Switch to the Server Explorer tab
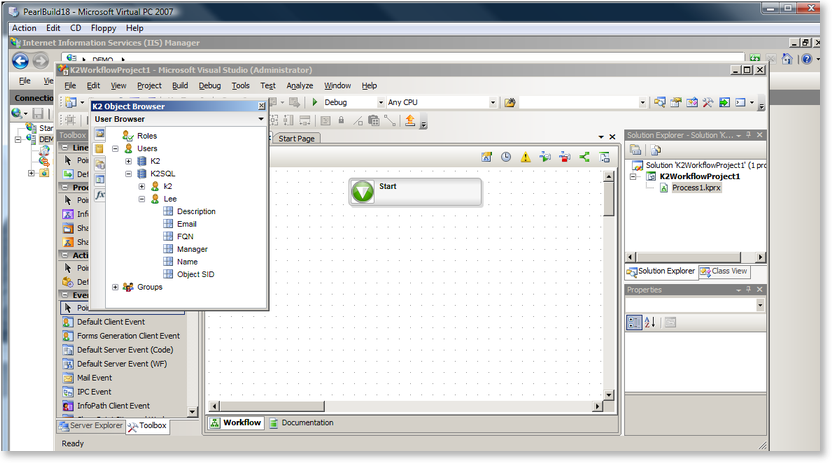832x463 pixels. 91,425
